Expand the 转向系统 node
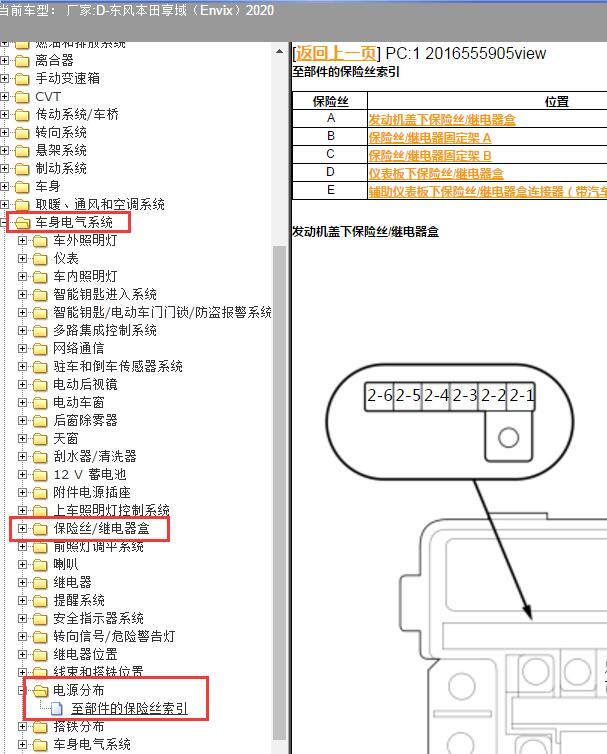The height and width of the screenshot is (754, 607). tap(4, 132)
